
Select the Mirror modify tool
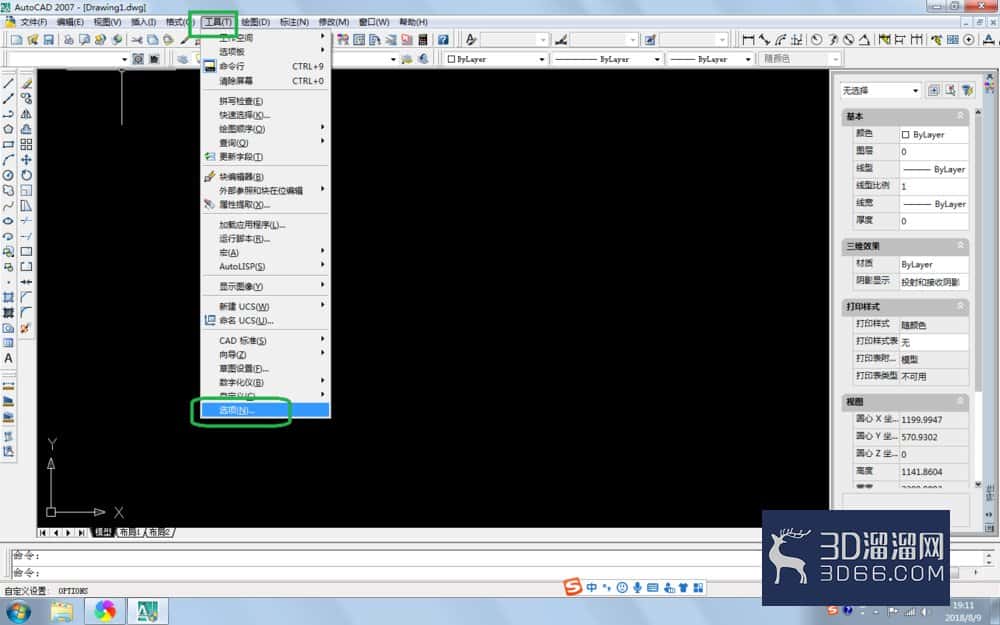pyautogui.click(x=26, y=114)
